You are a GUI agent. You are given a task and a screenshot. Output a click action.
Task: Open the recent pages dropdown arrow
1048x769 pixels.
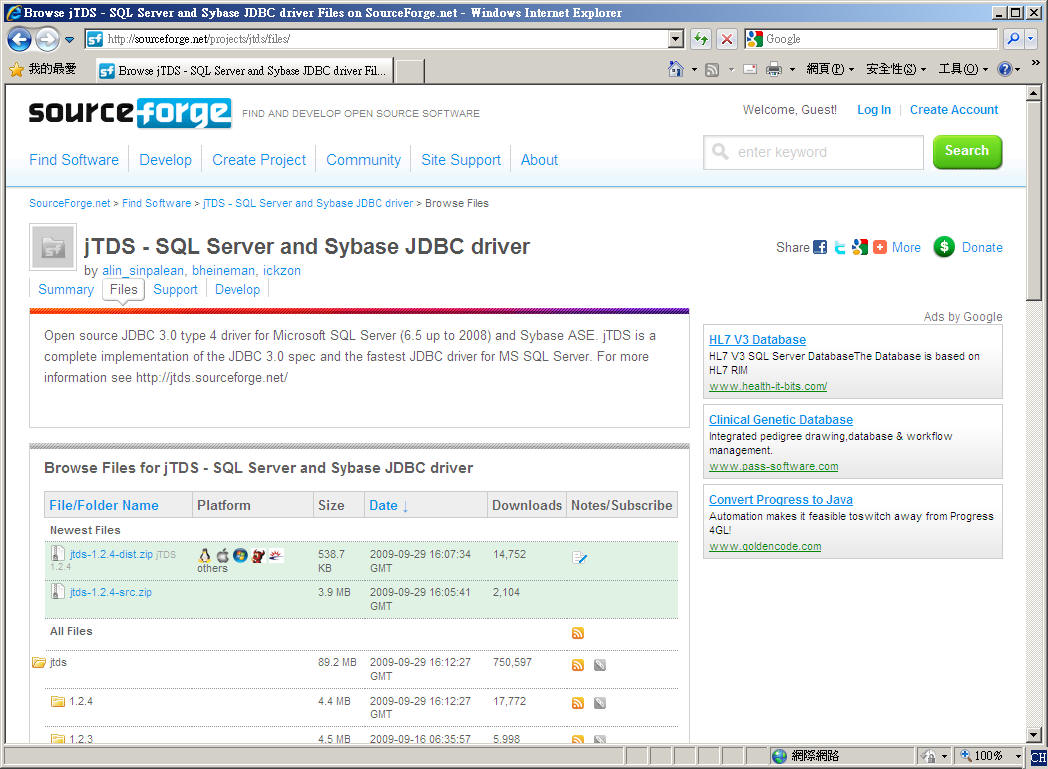(69, 39)
